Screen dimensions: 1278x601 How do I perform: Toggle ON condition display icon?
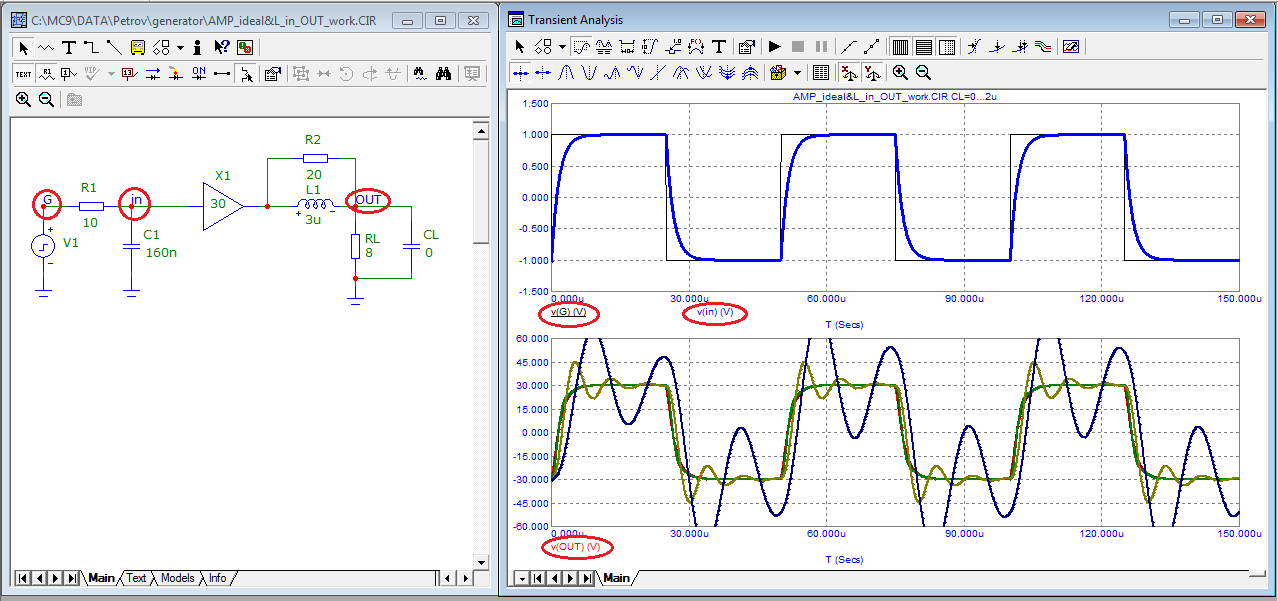[x=199, y=74]
